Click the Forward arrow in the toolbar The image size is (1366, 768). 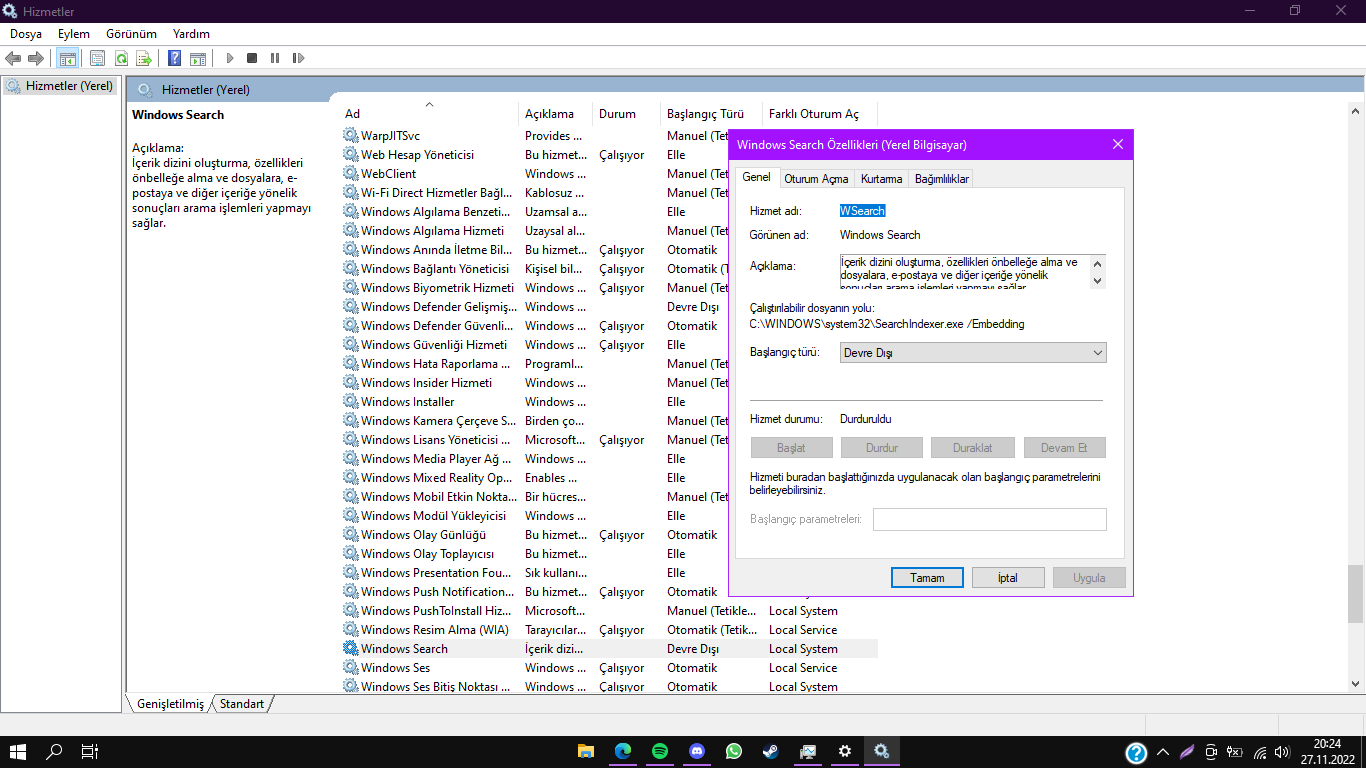[x=36, y=58]
